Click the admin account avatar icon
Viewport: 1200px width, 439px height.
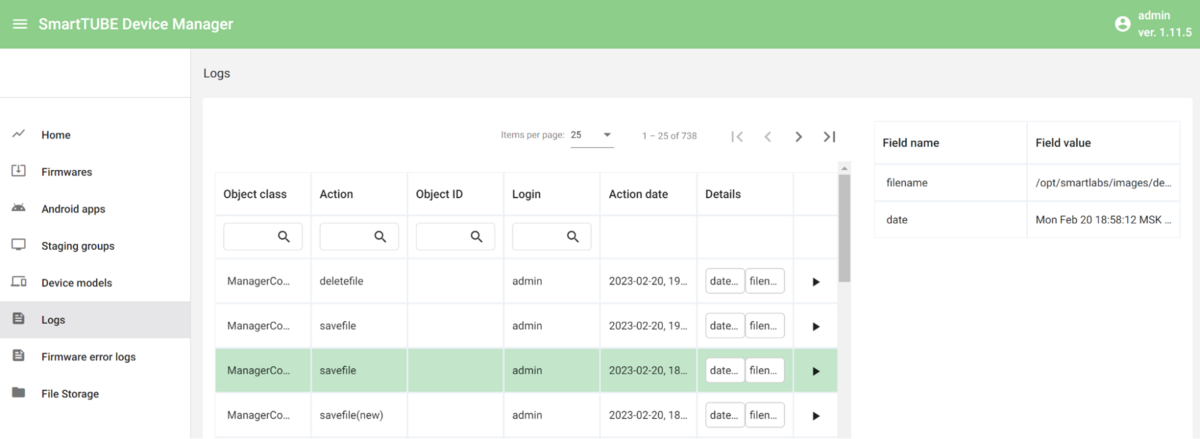(x=1122, y=24)
